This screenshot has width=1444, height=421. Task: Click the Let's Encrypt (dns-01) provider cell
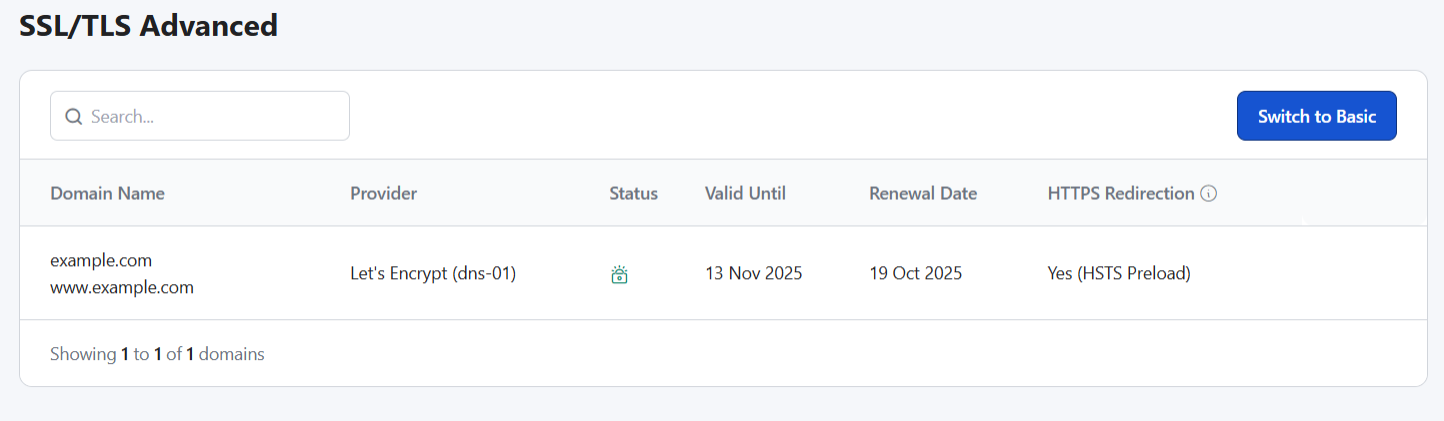click(x=432, y=273)
